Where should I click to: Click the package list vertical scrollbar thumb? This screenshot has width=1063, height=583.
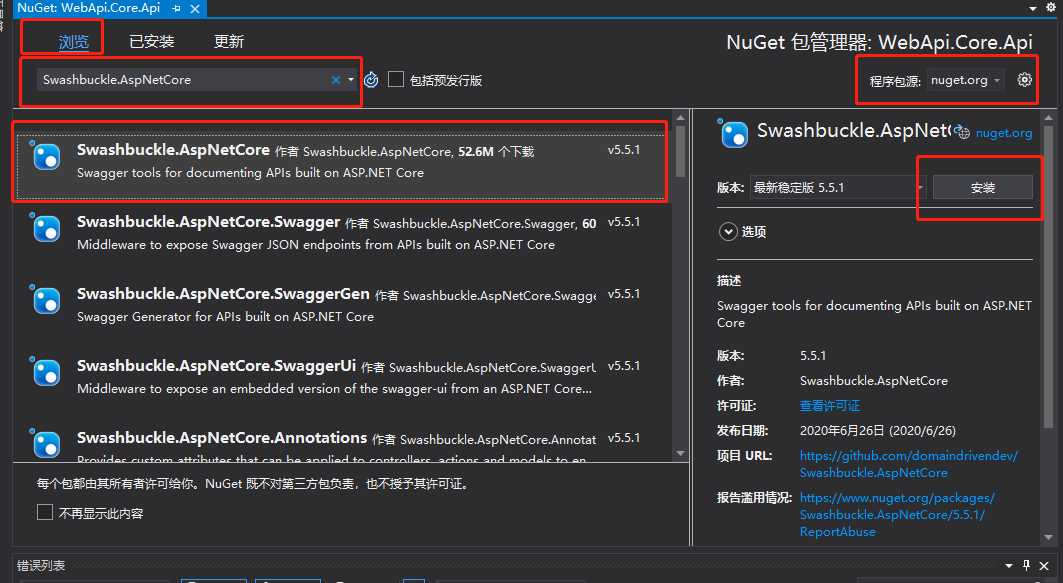click(x=680, y=152)
